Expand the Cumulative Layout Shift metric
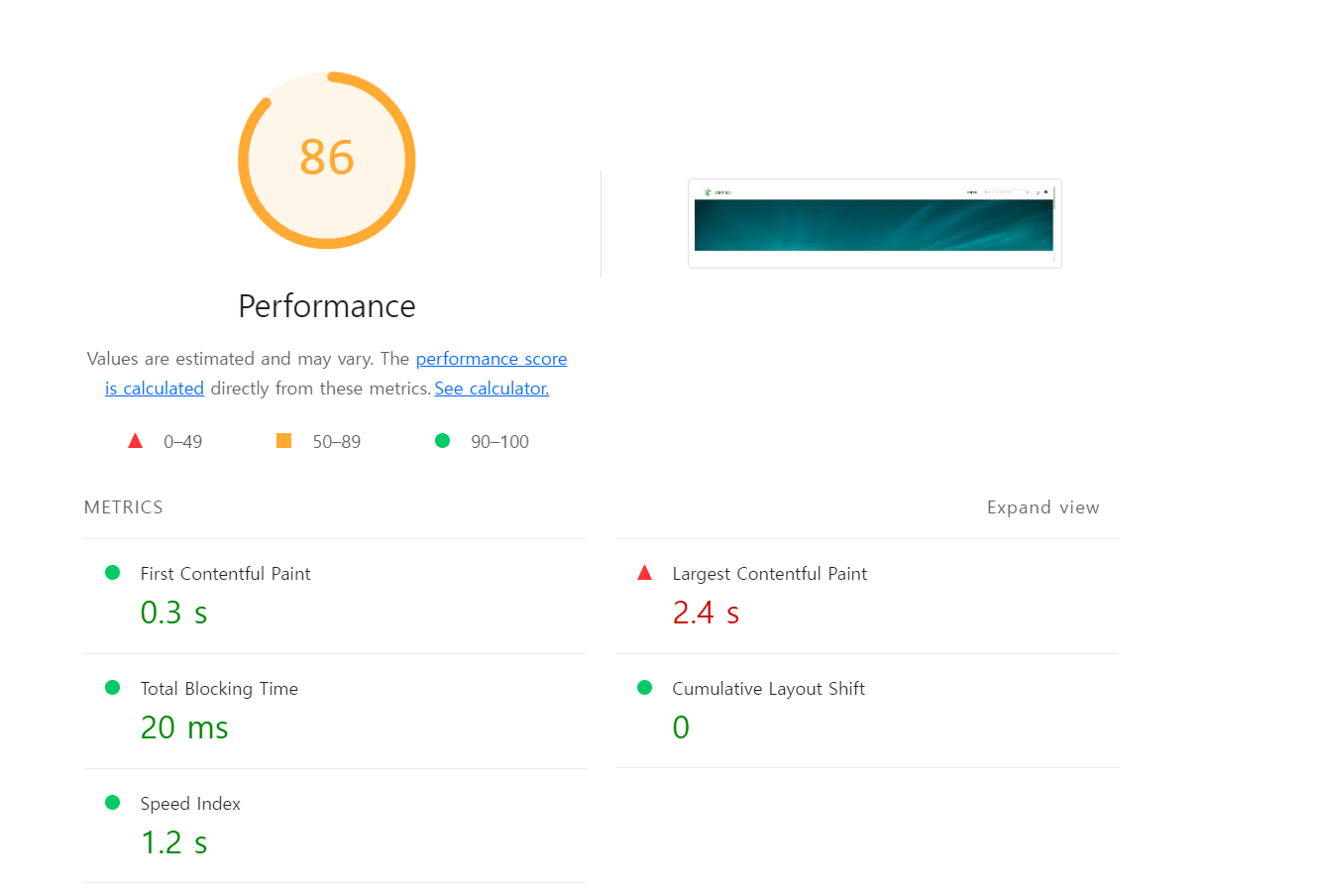Image resolution: width=1318 pixels, height=896 pixels. point(867,711)
